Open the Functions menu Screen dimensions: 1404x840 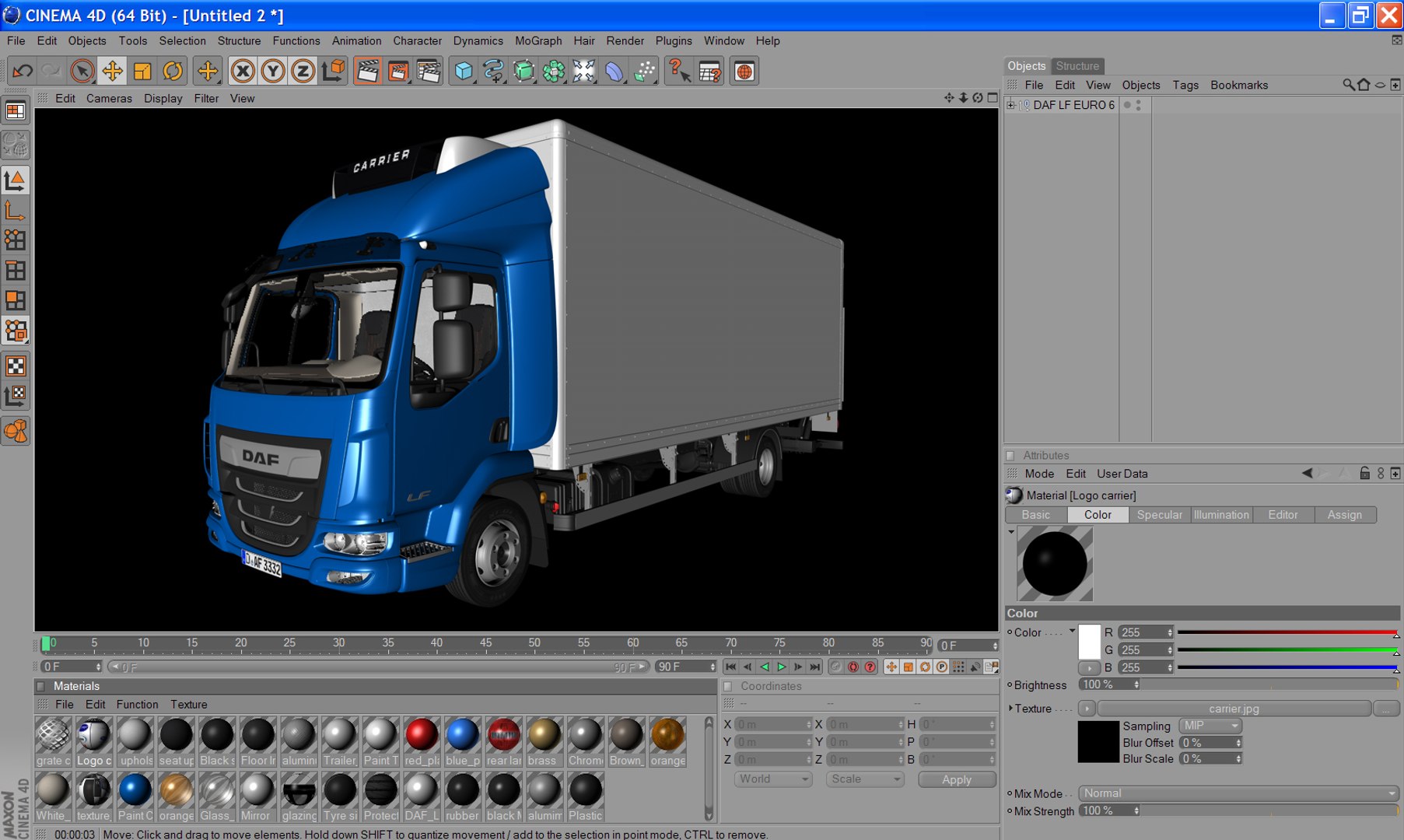[296, 40]
